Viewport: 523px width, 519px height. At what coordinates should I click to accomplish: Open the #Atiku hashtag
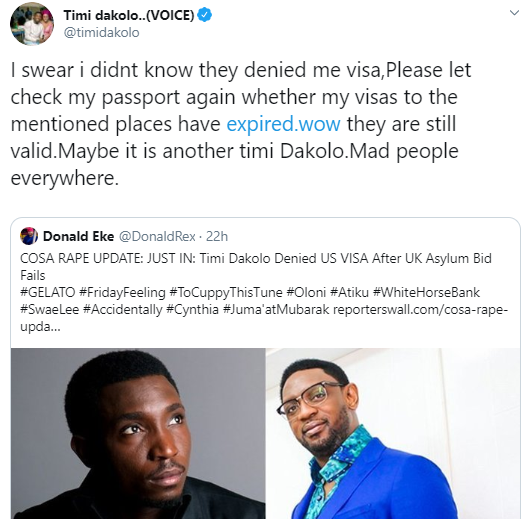349,293
